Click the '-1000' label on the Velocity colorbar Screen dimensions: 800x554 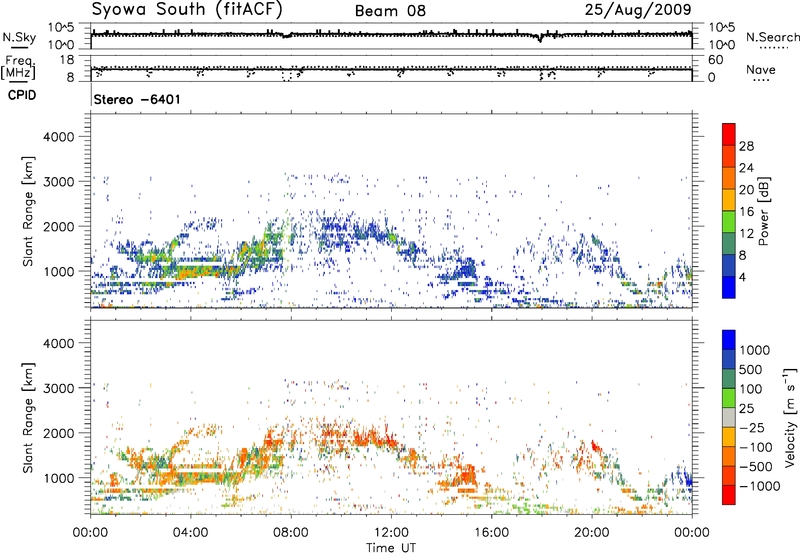pyautogui.click(x=759, y=486)
